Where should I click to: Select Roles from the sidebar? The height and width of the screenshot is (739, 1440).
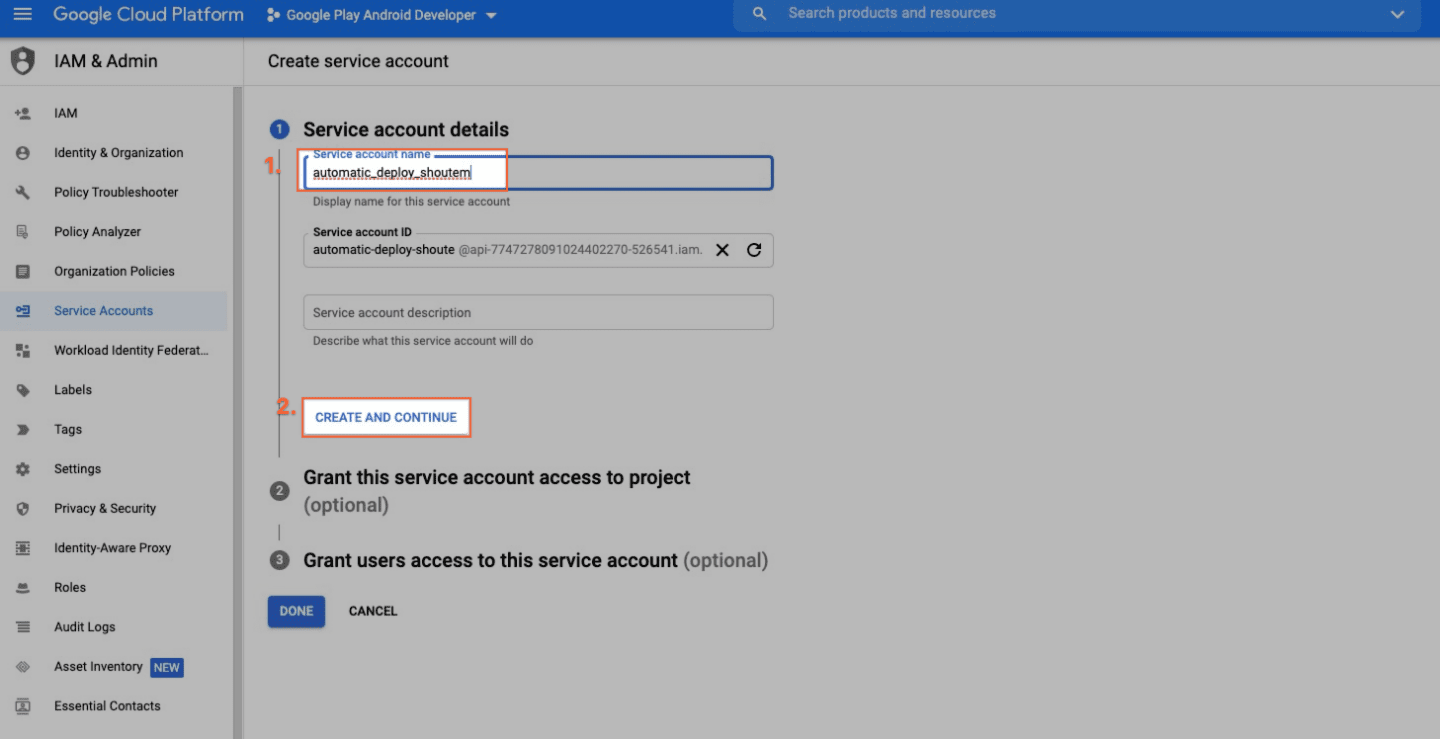(70, 588)
